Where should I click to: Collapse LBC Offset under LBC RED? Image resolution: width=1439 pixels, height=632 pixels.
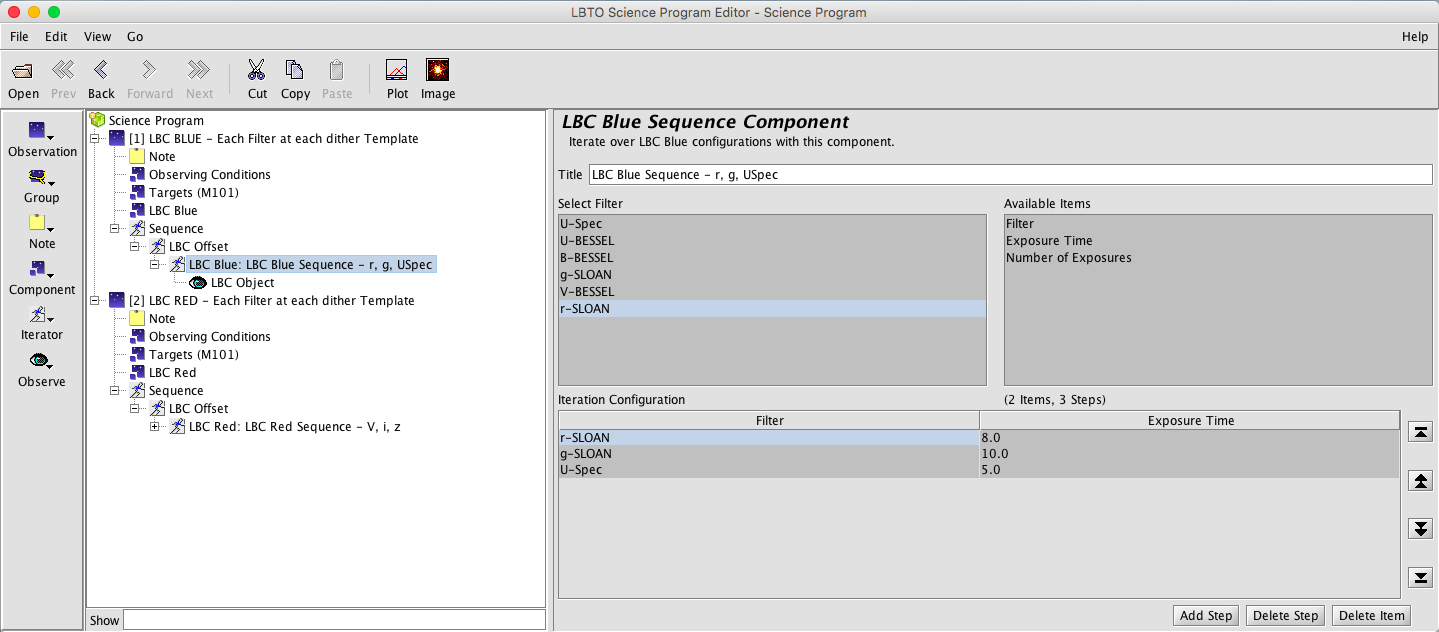[x=135, y=409]
